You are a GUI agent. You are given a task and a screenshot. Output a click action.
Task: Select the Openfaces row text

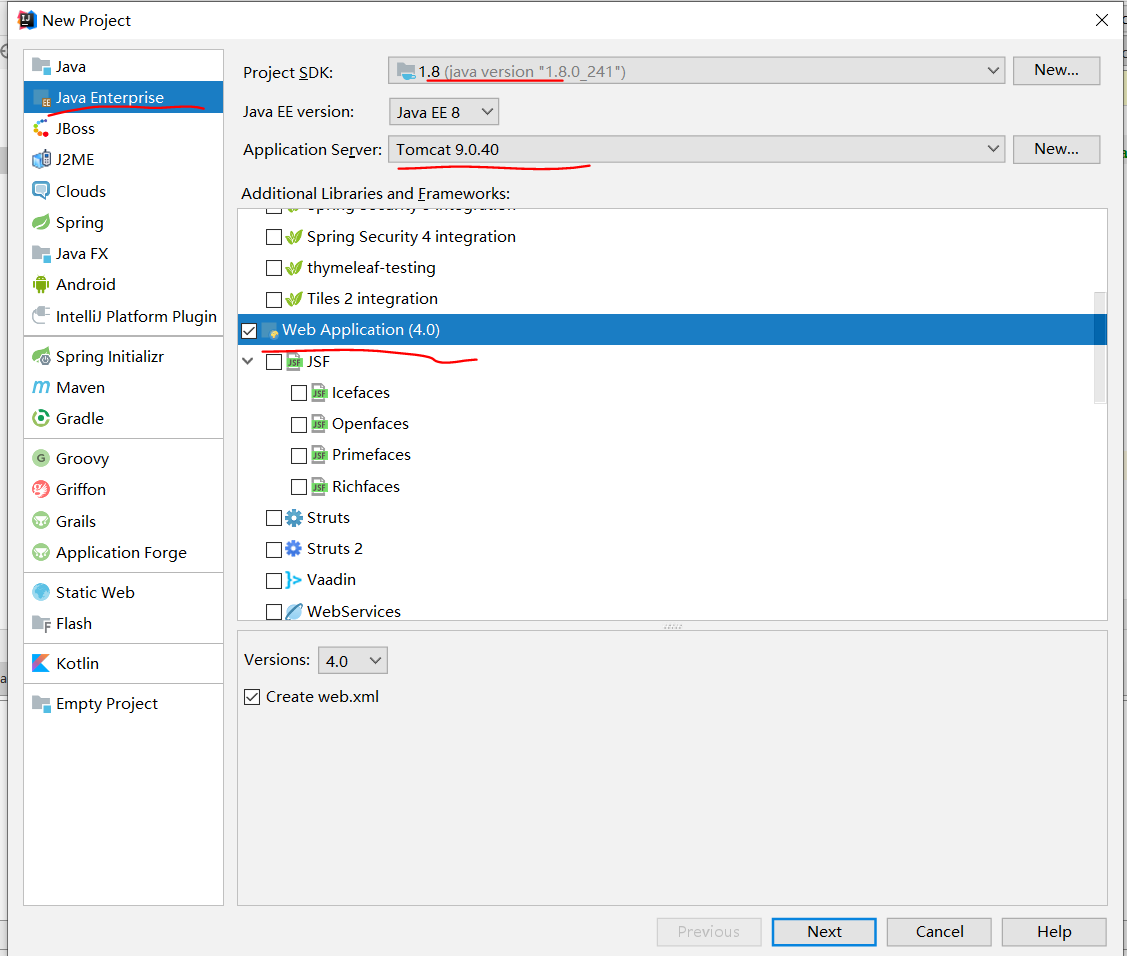point(370,424)
